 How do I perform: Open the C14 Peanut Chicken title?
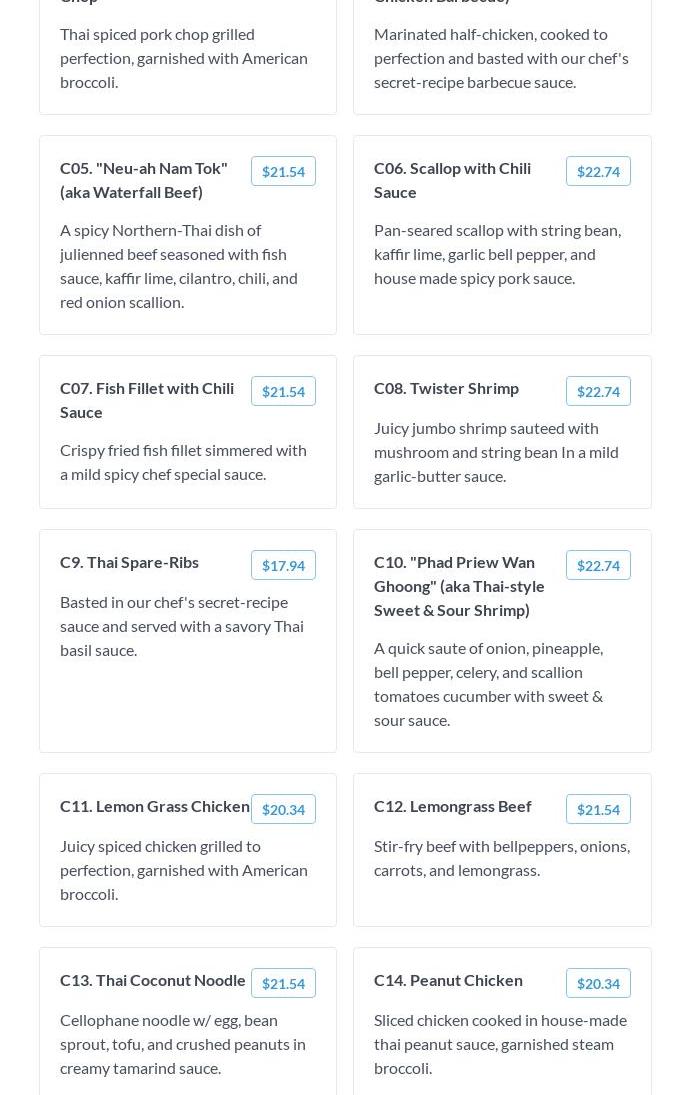[x=448, y=980]
